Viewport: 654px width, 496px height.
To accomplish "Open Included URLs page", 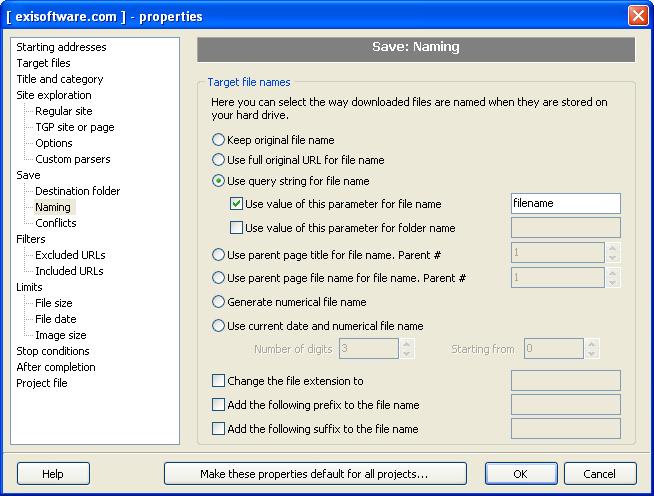I will pyautogui.click(x=69, y=271).
